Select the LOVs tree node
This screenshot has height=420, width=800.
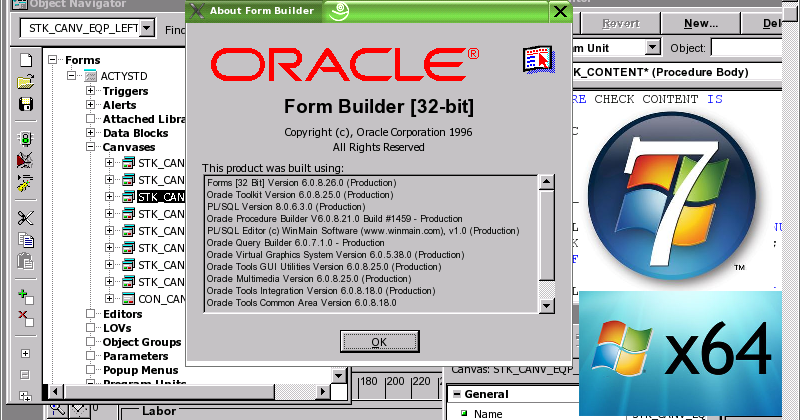pos(117,328)
